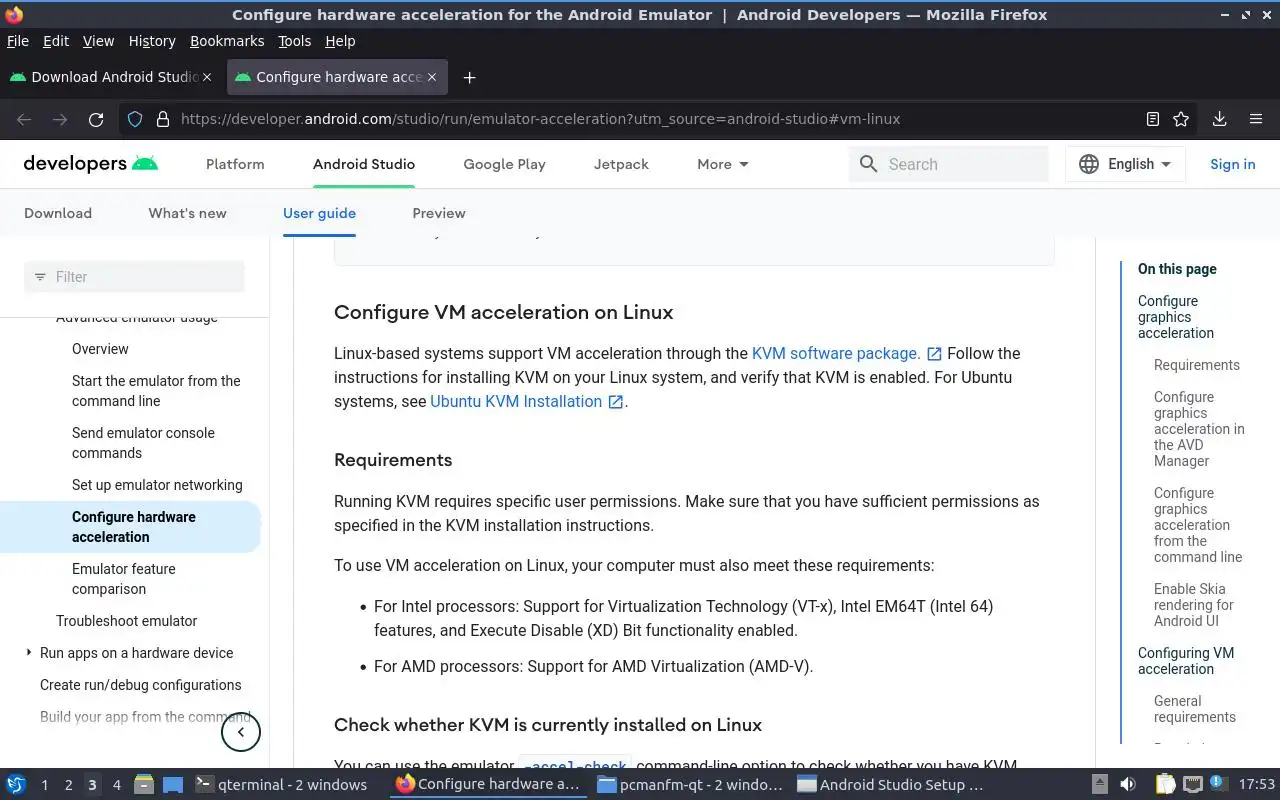1280x800 pixels.
Task: Click the URL address bar
Action: [x=658, y=119]
